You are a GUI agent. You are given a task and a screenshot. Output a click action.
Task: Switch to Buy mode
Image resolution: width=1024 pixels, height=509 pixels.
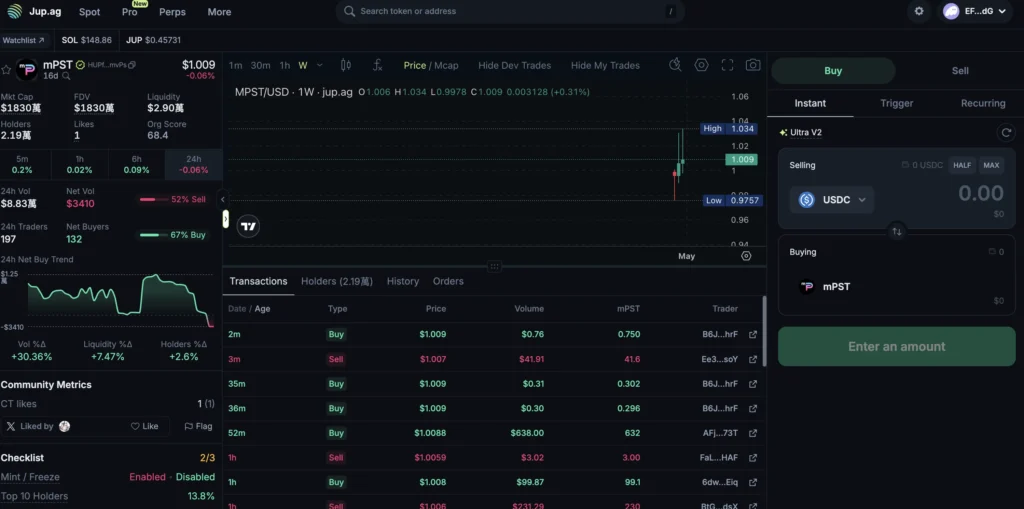[x=833, y=71]
